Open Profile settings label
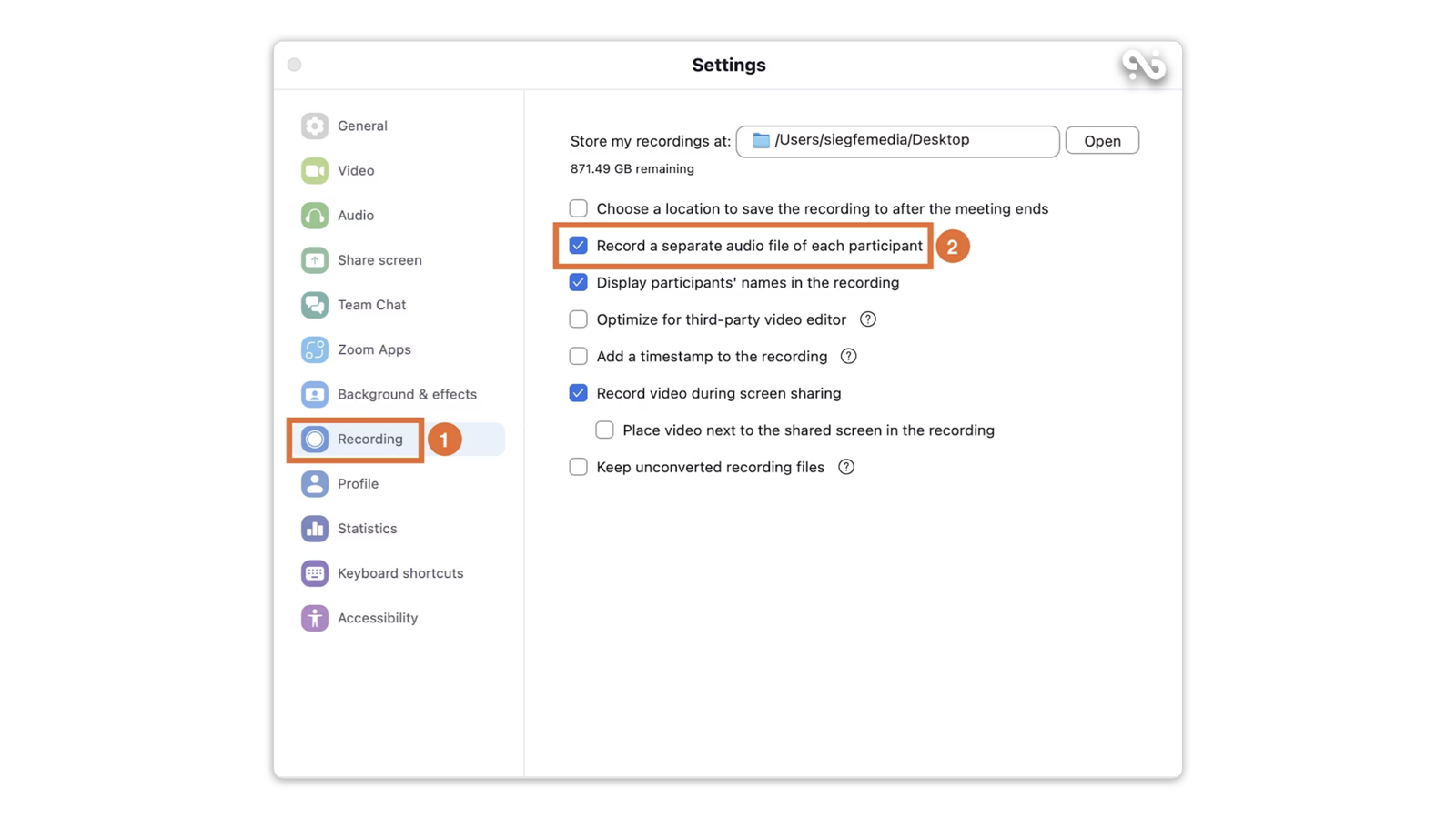The image size is (1456, 819). click(358, 483)
